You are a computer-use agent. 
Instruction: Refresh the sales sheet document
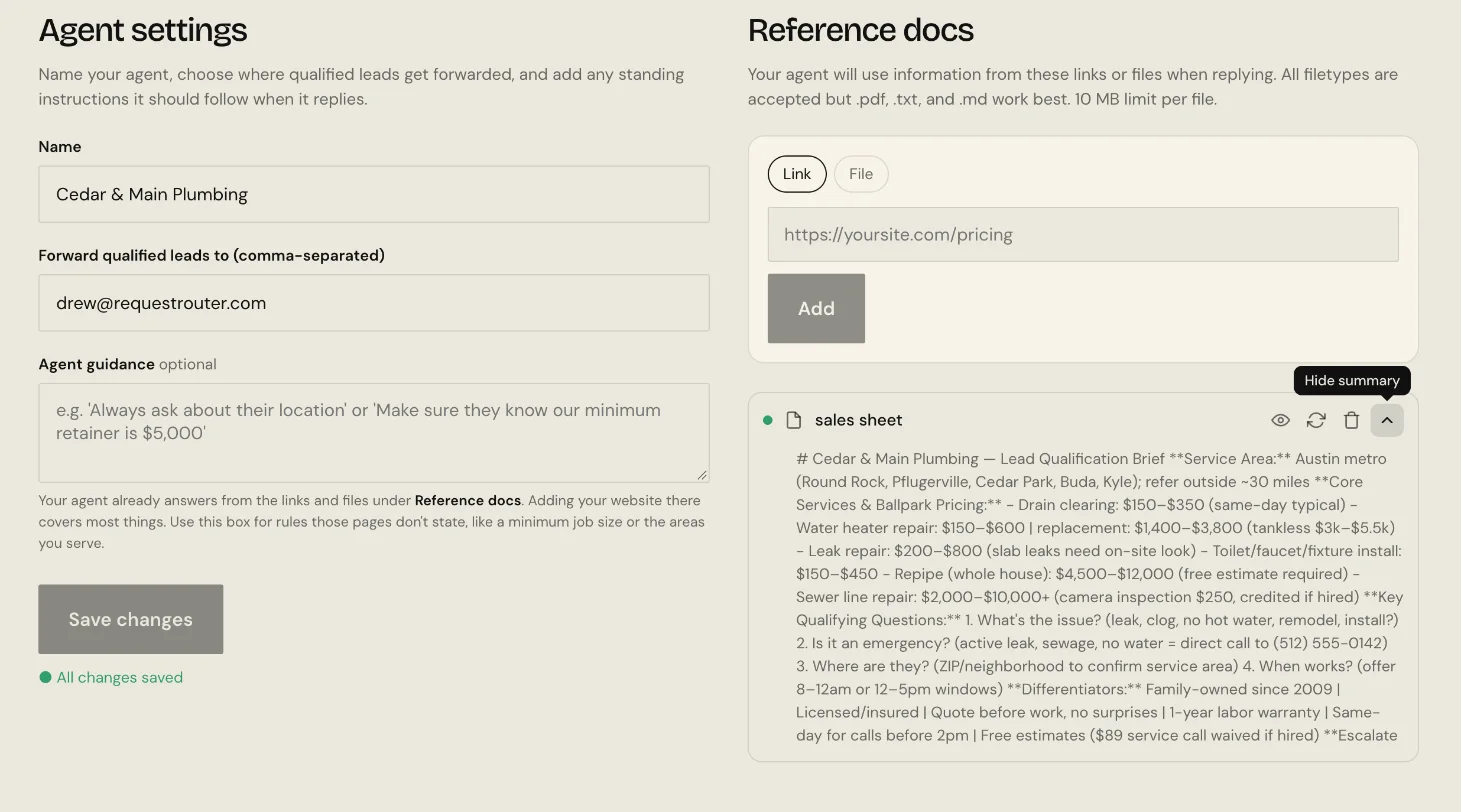click(x=1316, y=421)
